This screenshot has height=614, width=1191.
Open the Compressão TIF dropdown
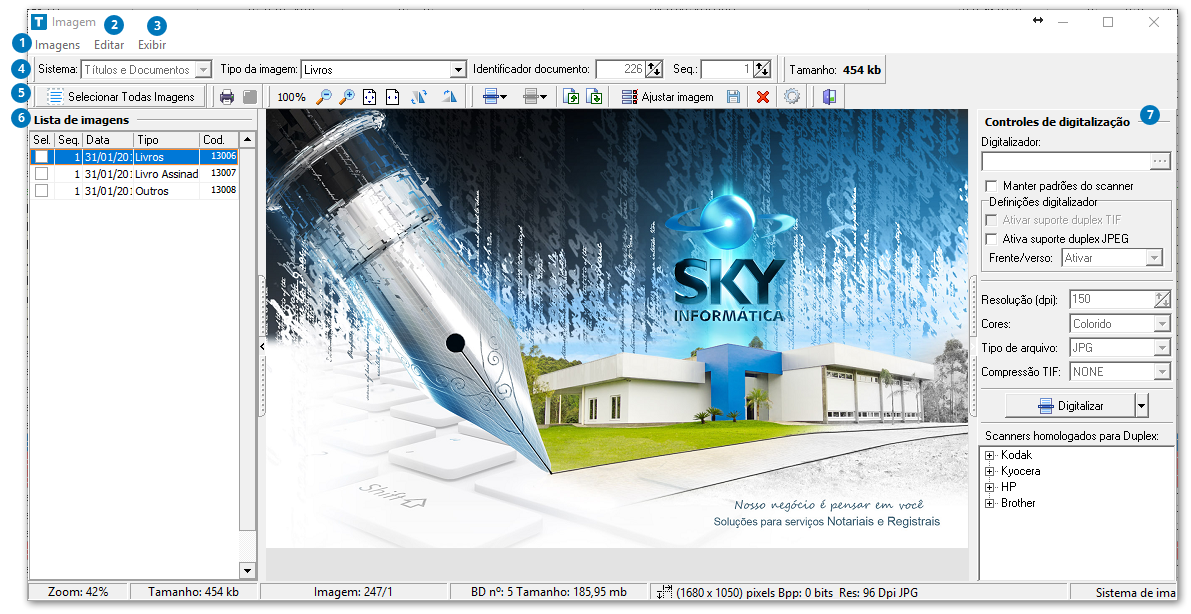1162,372
